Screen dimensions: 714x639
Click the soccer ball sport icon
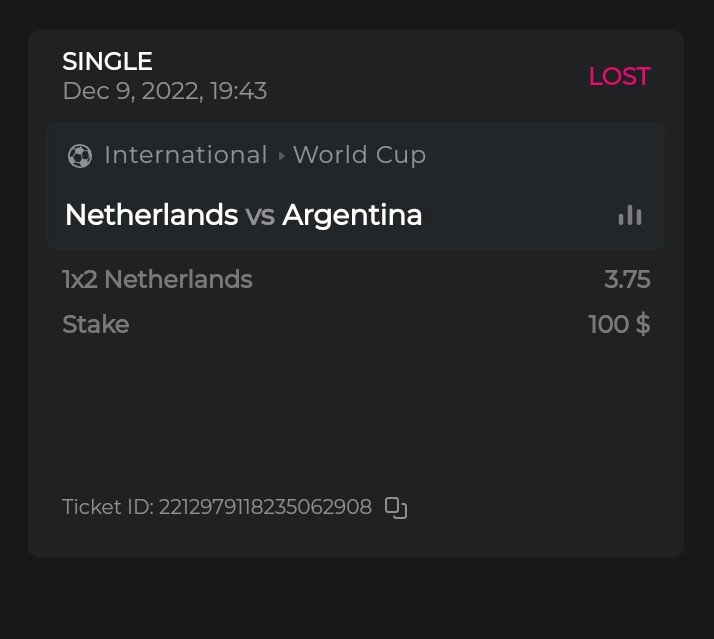coord(79,156)
